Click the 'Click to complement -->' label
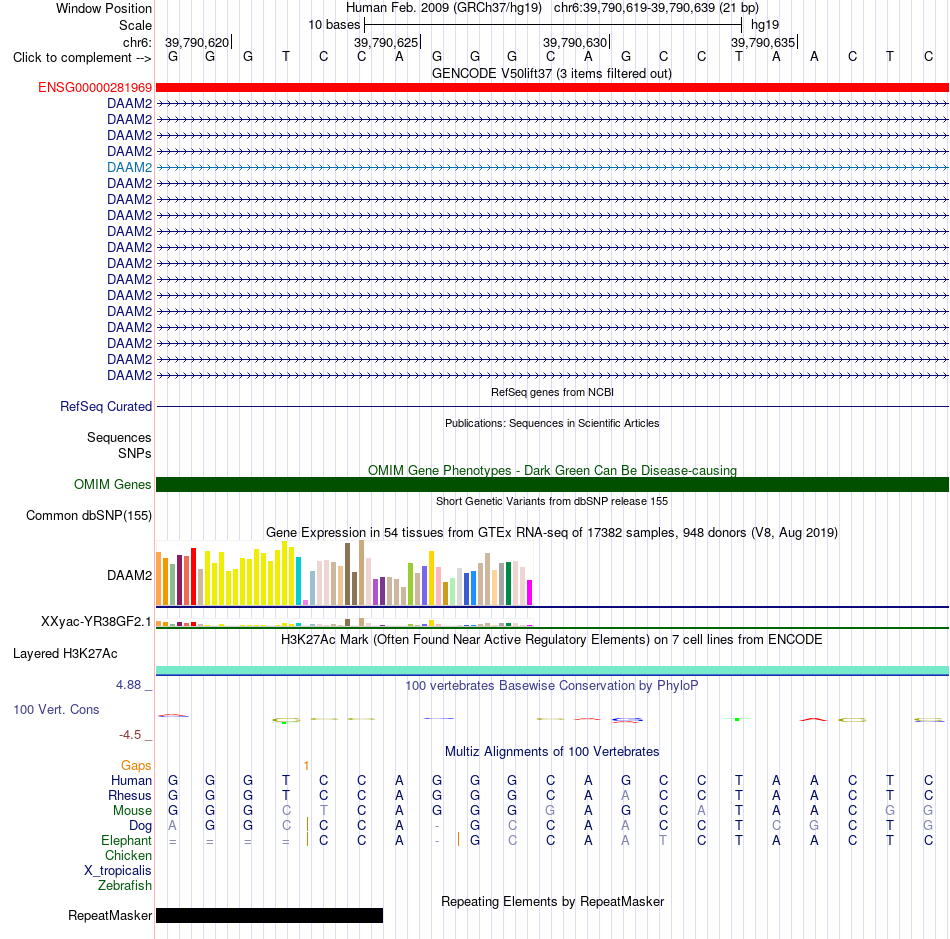 (x=82, y=58)
